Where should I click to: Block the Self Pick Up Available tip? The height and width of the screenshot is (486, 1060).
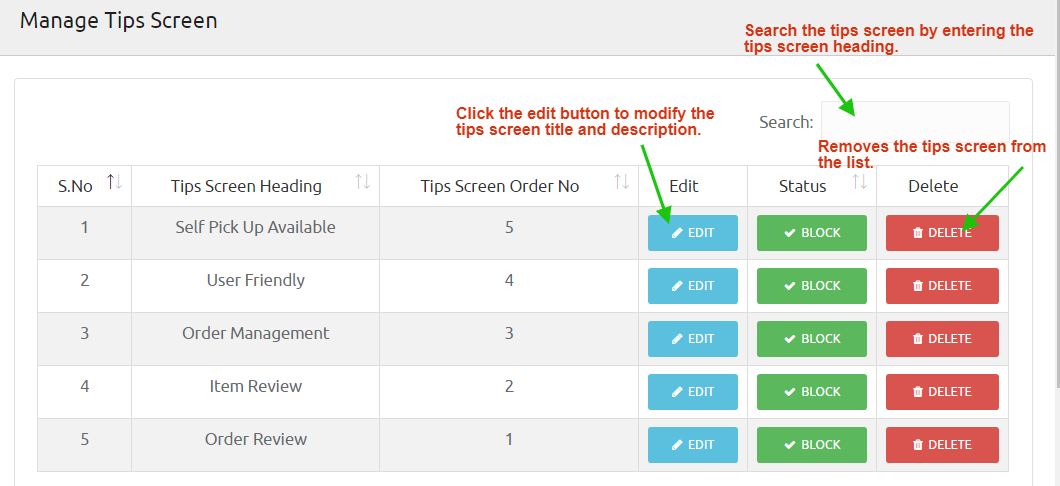coord(812,233)
